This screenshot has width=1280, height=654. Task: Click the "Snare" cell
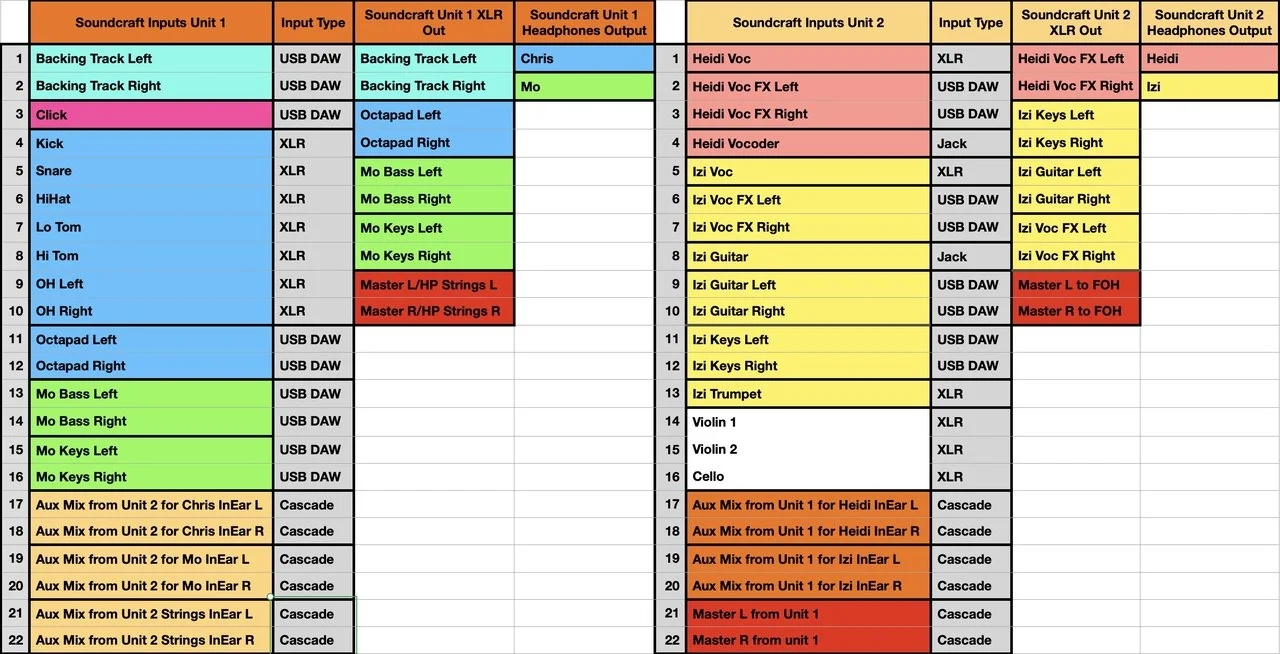tap(151, 171)
